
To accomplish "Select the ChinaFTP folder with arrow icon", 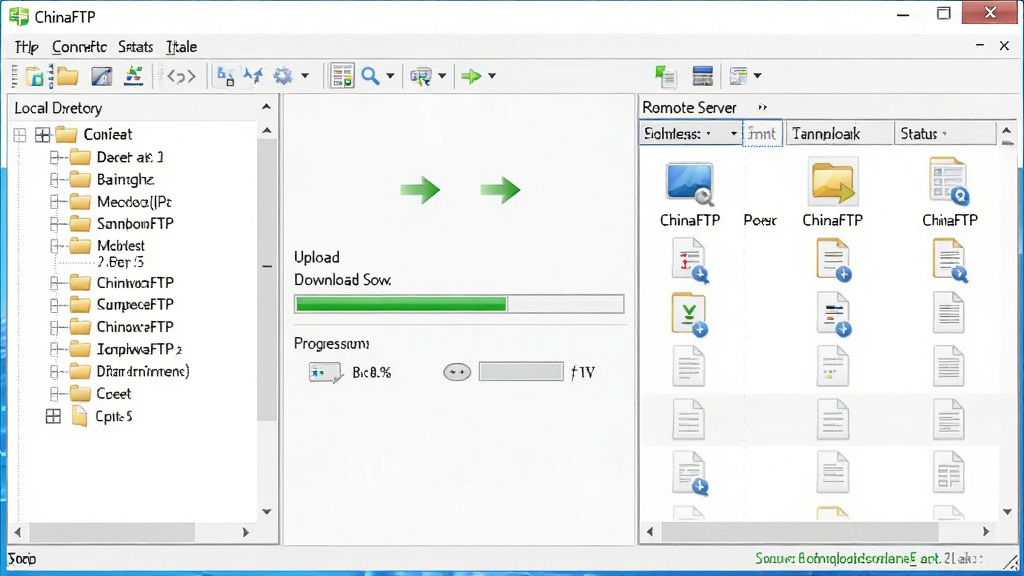I will pos(833,183).
